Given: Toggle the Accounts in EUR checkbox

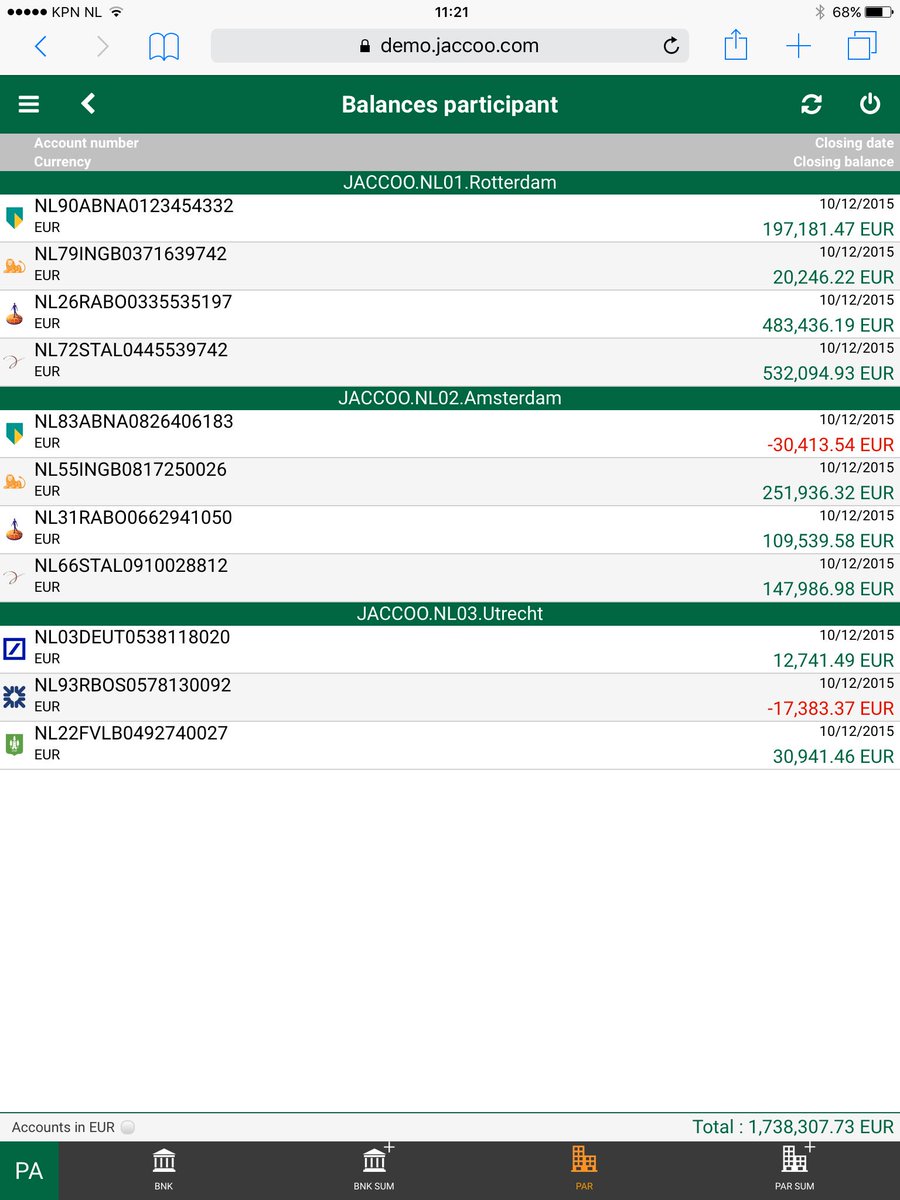Looking at the screenshot, I should tap(127, 1127).
